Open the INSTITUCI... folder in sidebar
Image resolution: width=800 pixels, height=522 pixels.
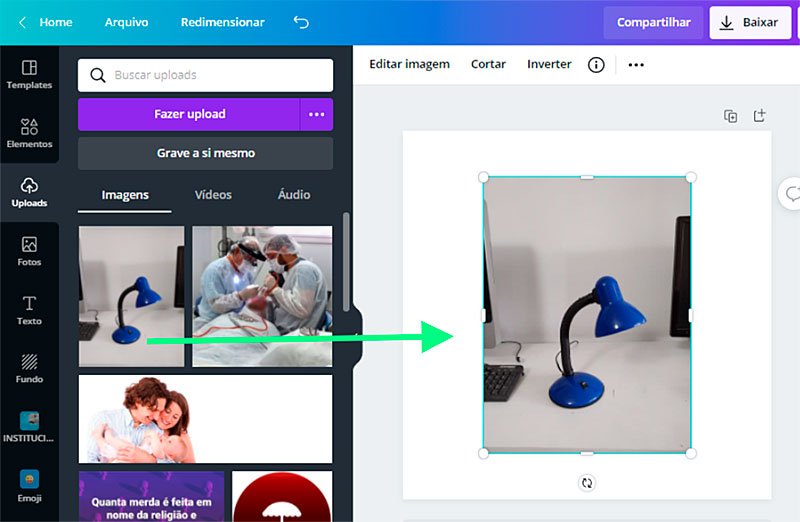(x=29, y=427)
